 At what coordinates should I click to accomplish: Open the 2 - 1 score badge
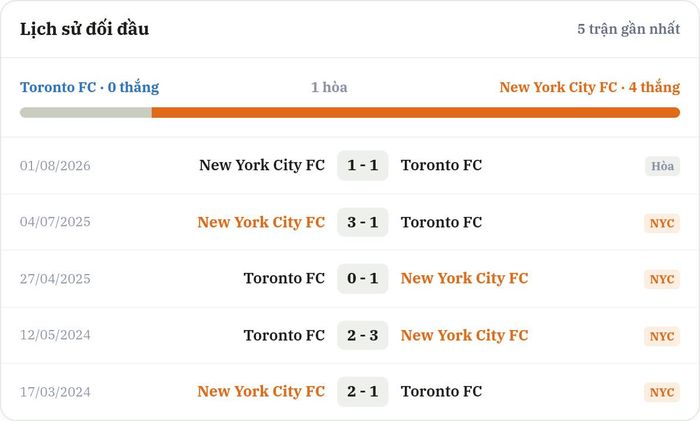[x=362, y=392]
